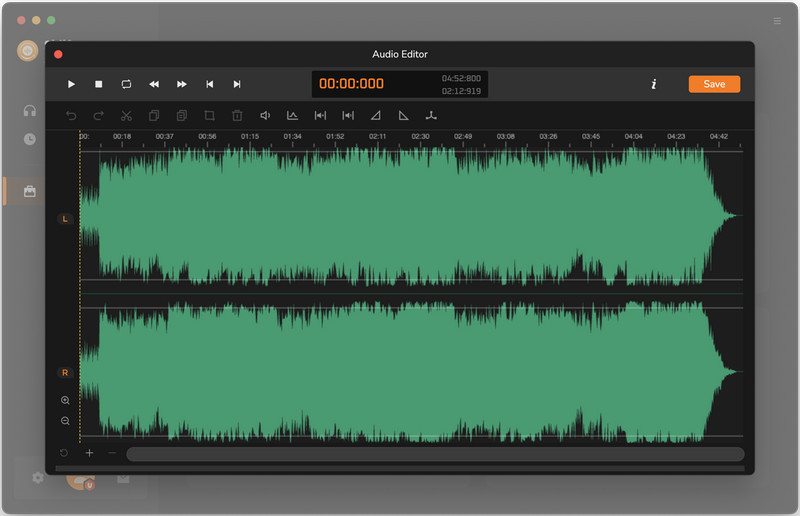Copy the selected audio

154,116
